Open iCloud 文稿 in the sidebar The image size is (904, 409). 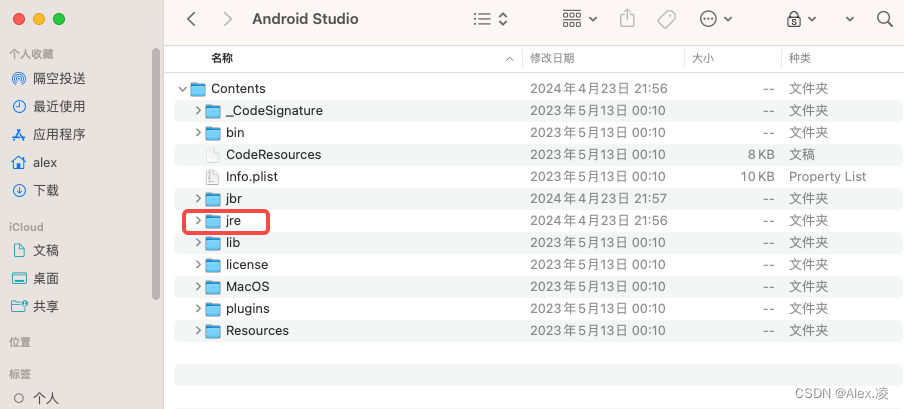[36, 250]
